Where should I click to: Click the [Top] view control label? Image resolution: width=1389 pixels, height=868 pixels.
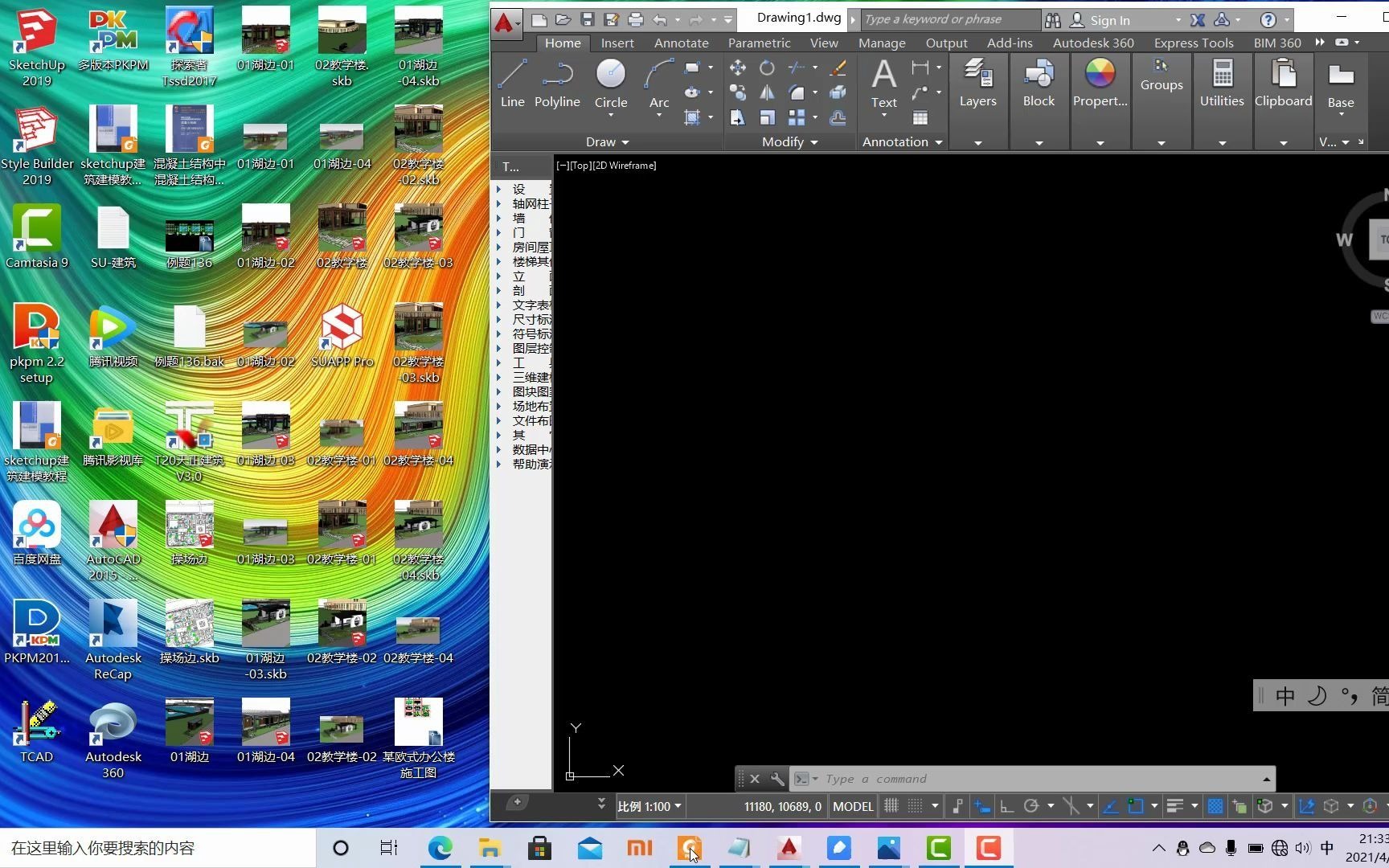(x=580, y=166)
